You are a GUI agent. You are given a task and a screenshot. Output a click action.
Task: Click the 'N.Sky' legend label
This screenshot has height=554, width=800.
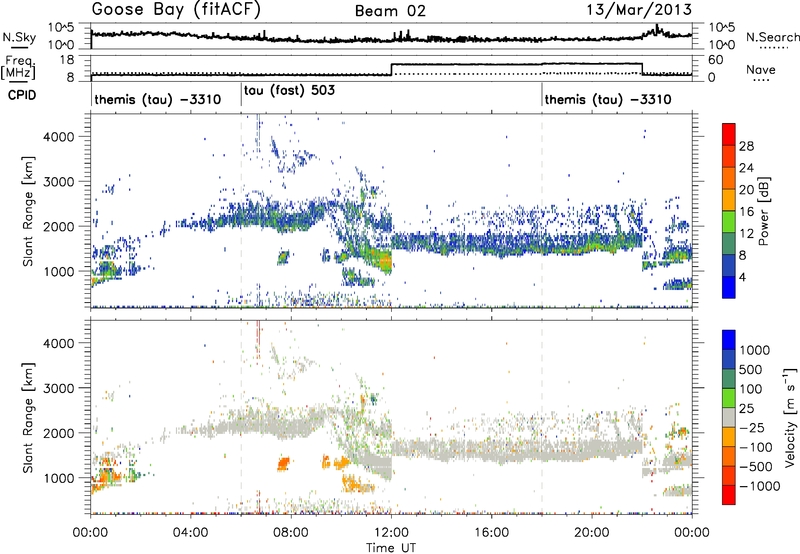19,37
